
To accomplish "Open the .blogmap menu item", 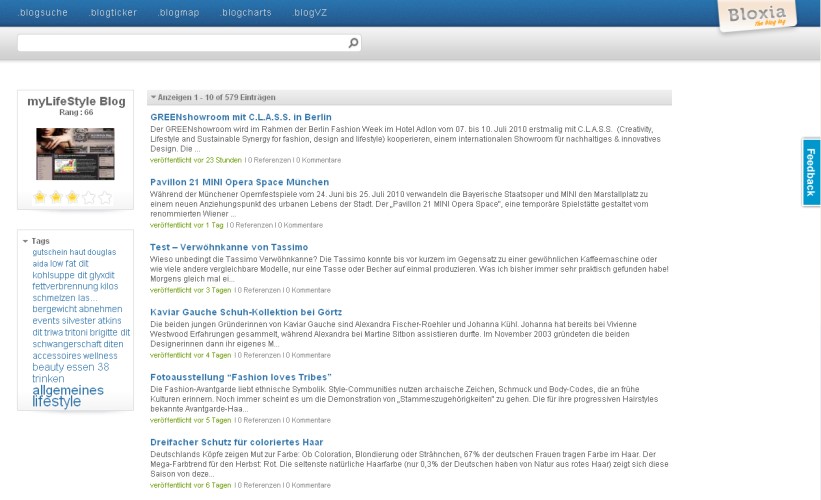I will [x=179, y=13].
